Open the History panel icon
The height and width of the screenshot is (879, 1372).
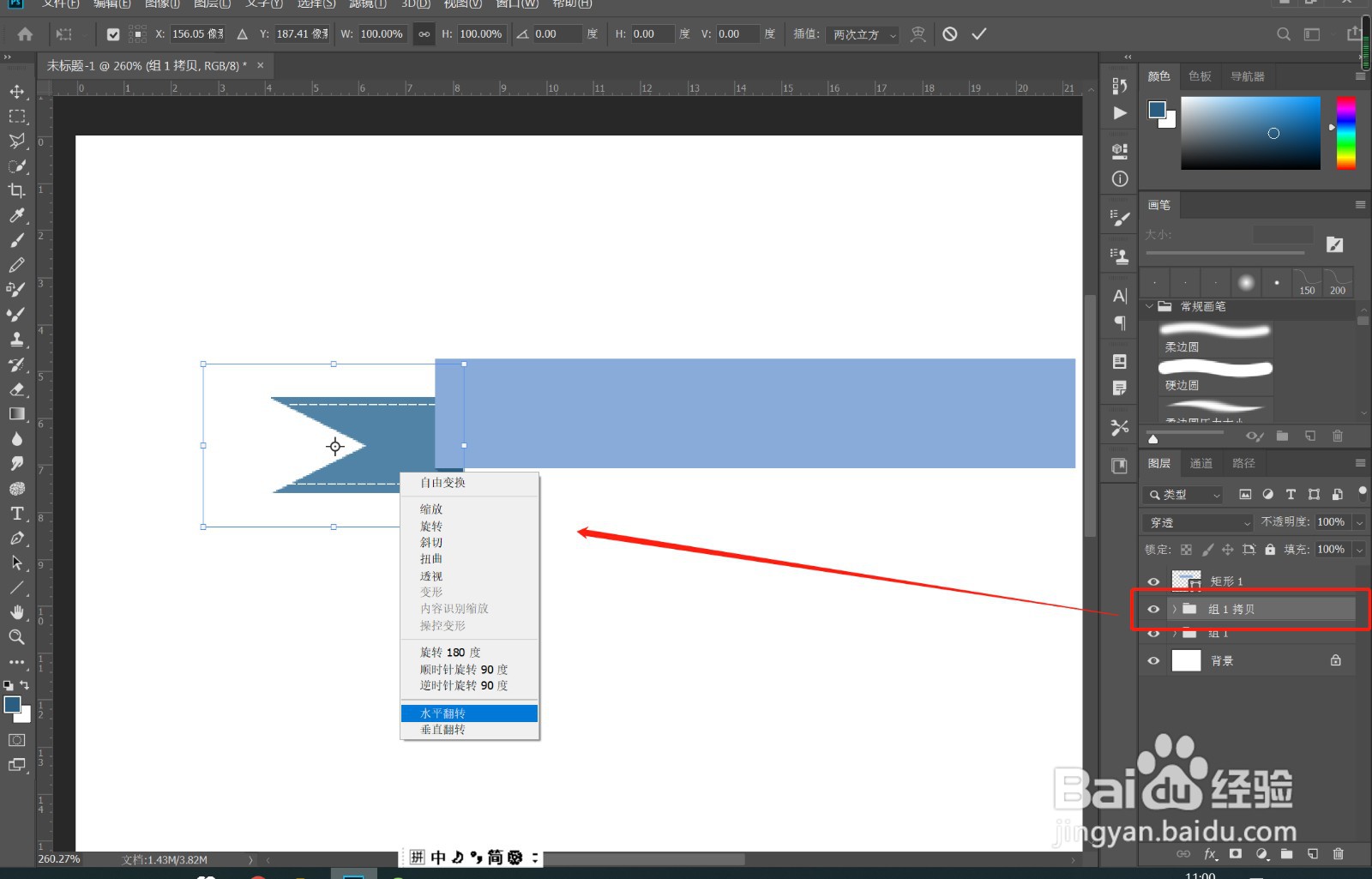click(1120, 86)
